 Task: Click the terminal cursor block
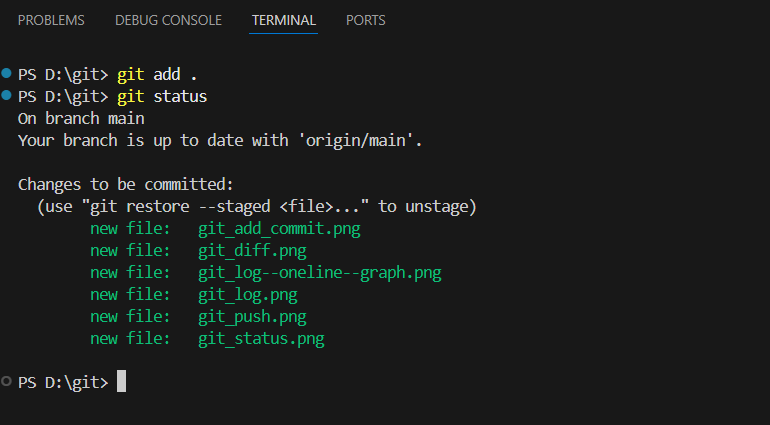point(122,382)
